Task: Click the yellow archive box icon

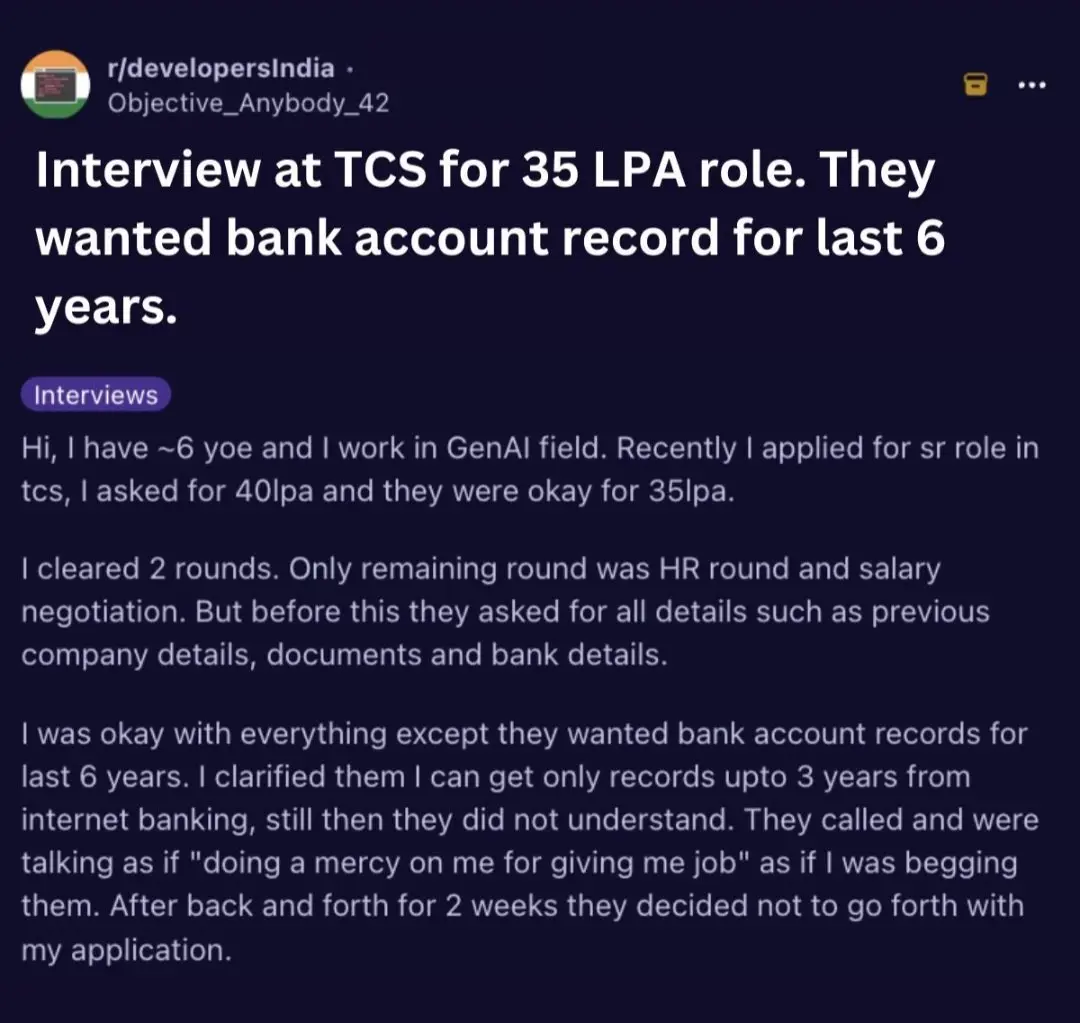Action: tap(975, 85)
